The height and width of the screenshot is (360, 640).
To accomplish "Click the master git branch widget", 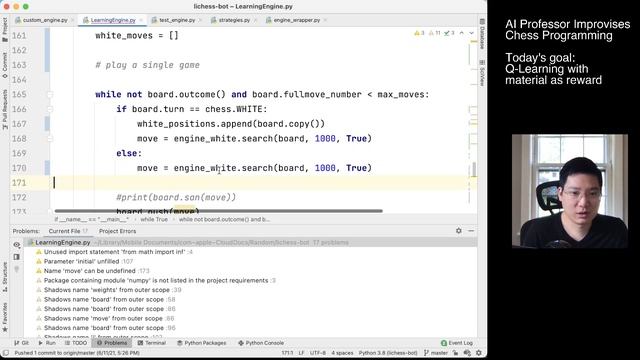I will pyautogui.click(x=436, y=353).
